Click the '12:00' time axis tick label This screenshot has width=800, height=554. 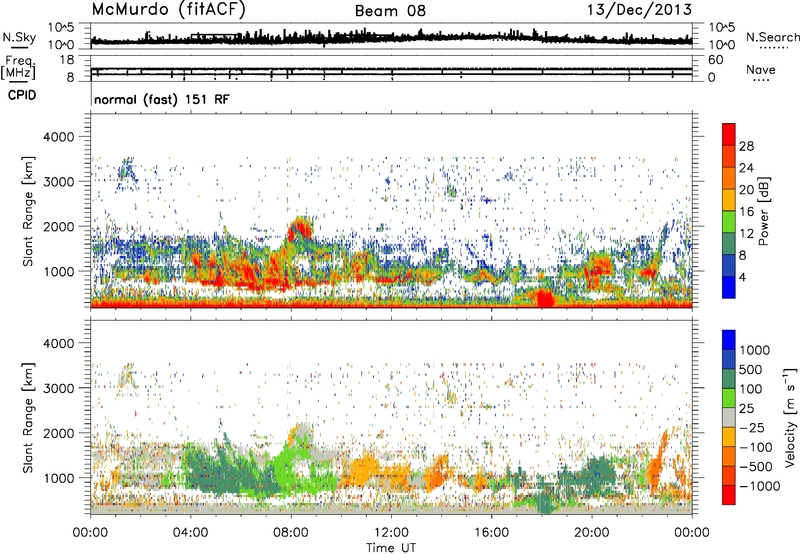391,533
